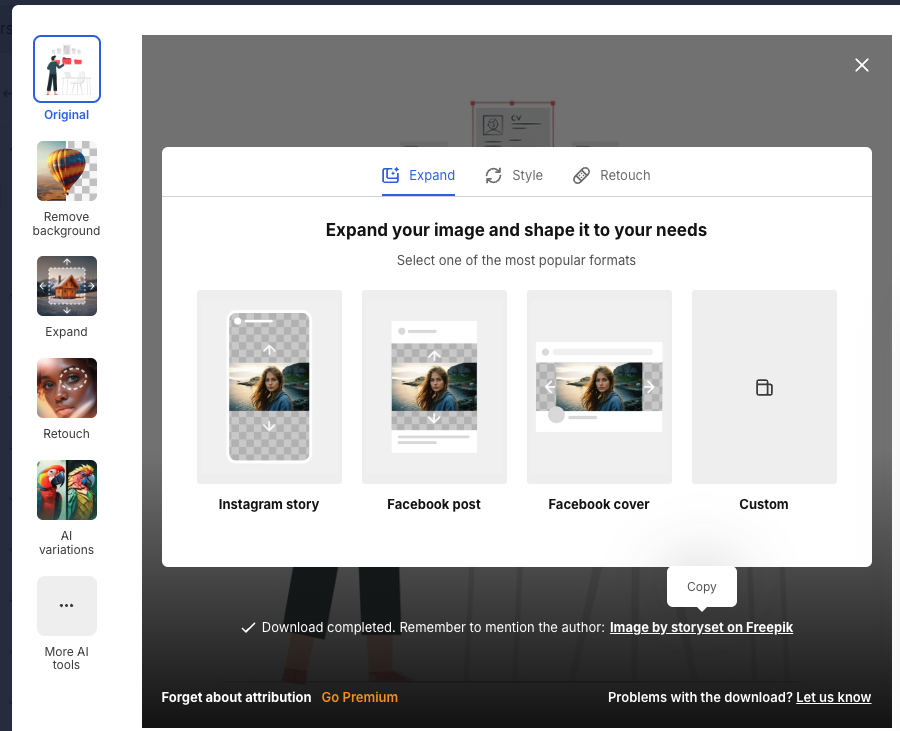Switch to the Style tab

click(x=514, y=176)
